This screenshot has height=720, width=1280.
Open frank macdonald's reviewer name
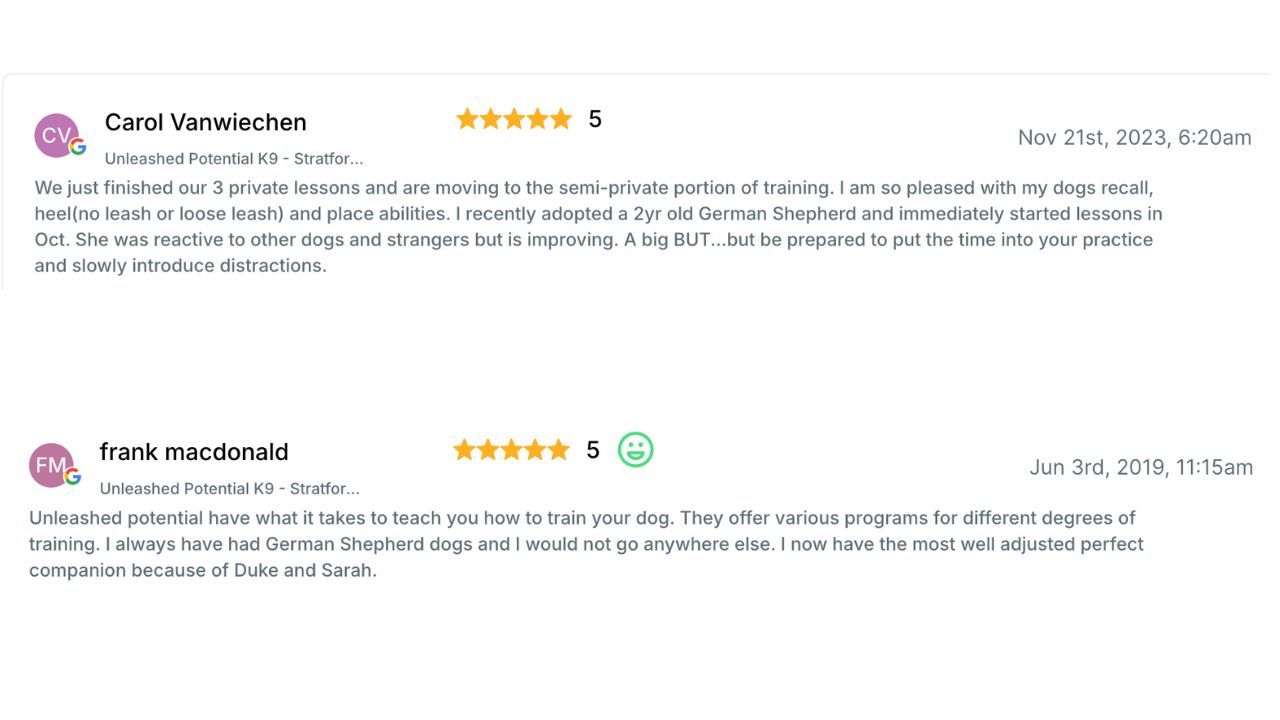(x=194, y=452)
